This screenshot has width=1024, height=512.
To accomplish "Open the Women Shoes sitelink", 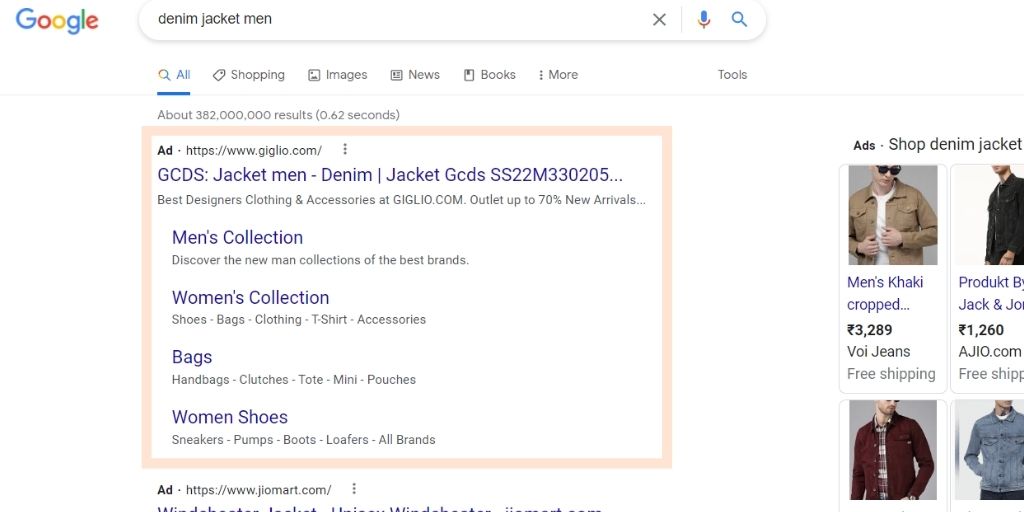I will click(x=230, y=417).
